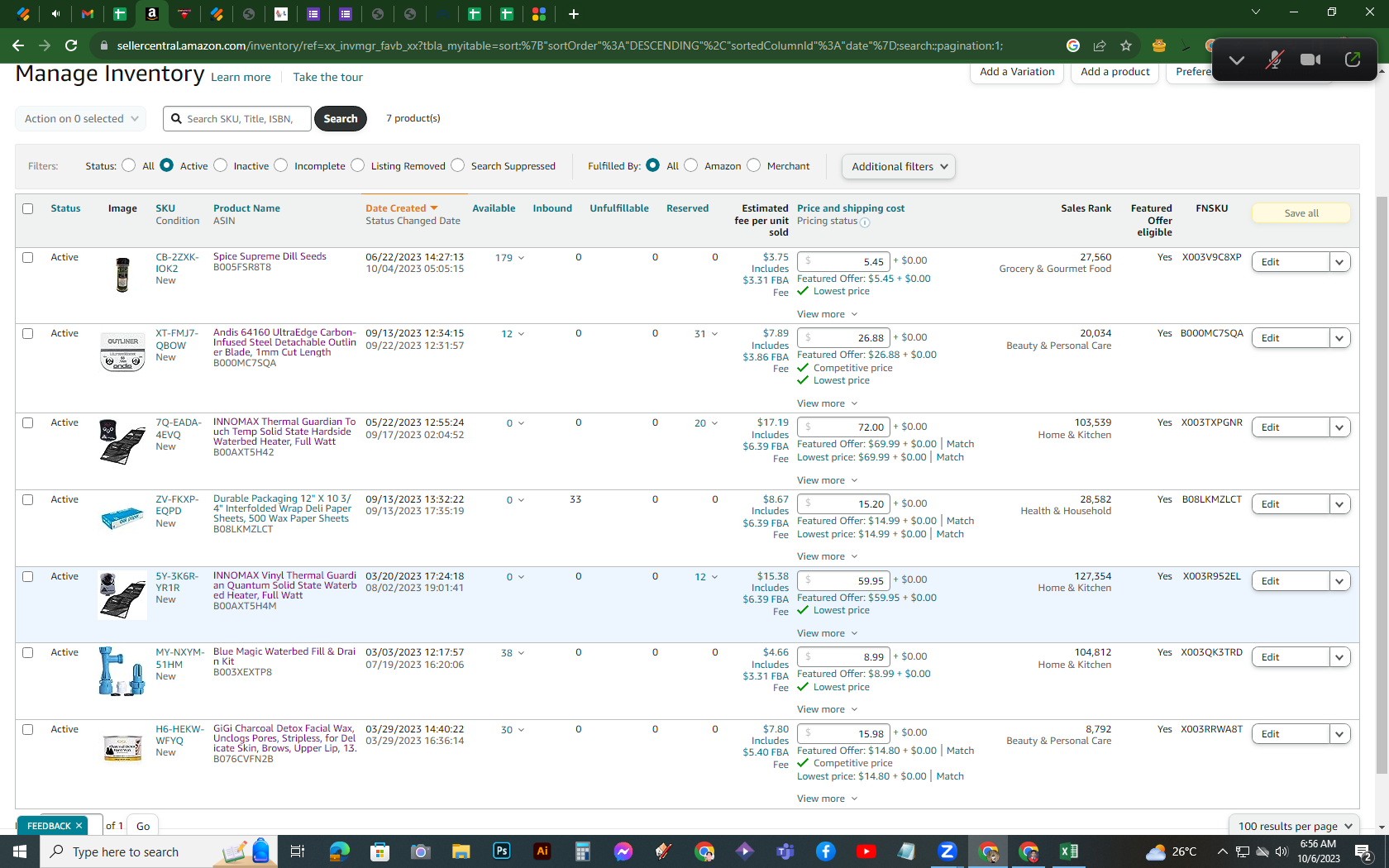1389x868 pixels.
Task: Check the Spice Supreme Dill Seeds row
Action: [x=28, y=257]
